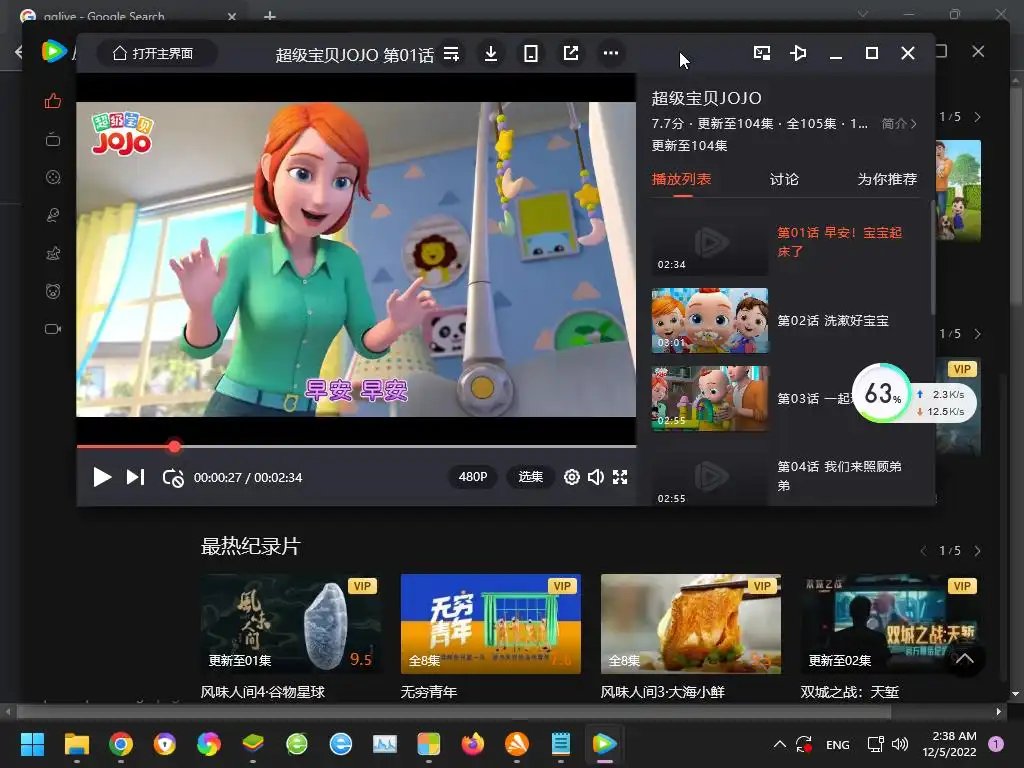Go to previous page of 最热纪录片
Screen dimensions: 1024x768
click(x=923, y=551)
